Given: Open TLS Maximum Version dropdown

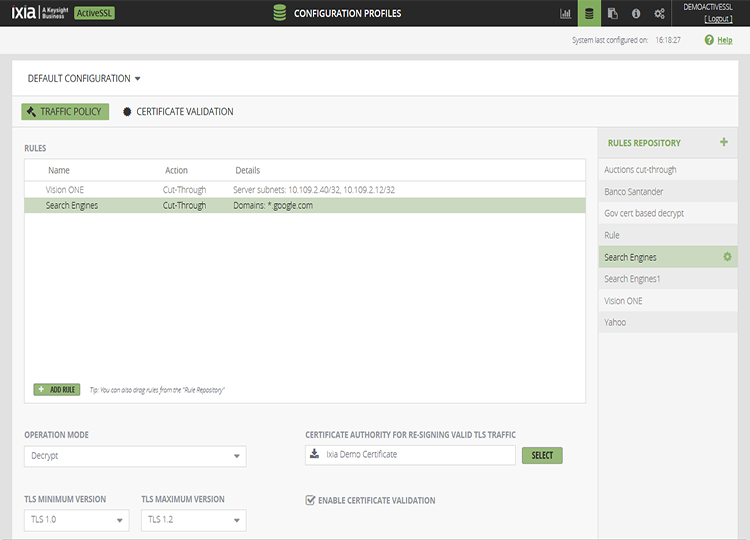Looking at the screenshot, I should coord(193,520).
